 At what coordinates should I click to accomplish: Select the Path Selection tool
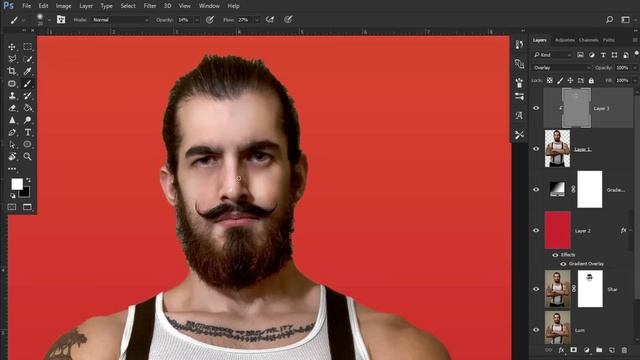[12, 144]
